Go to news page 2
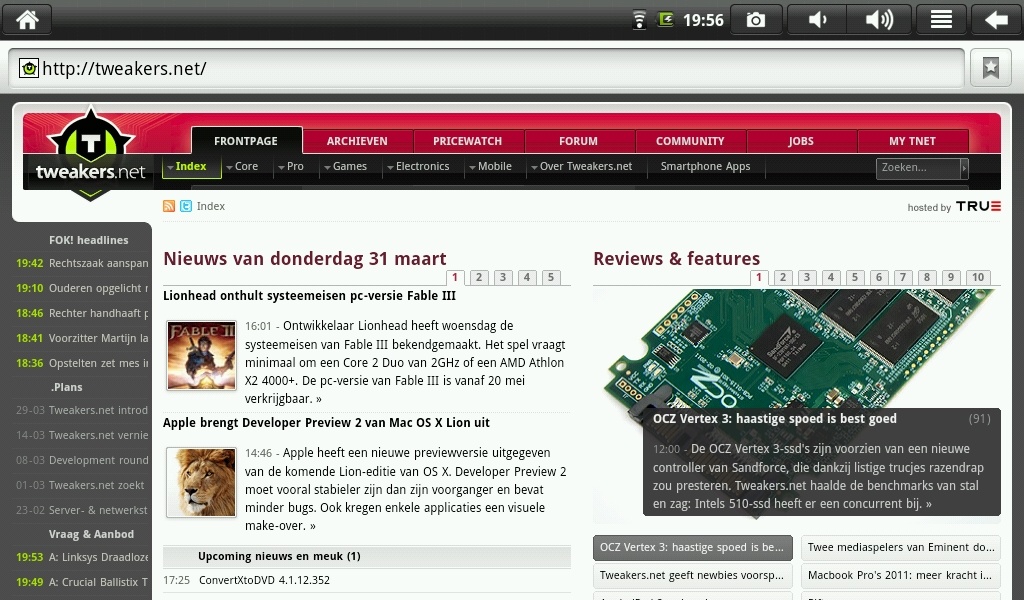 pyautogui.click(x=479, y=277)
